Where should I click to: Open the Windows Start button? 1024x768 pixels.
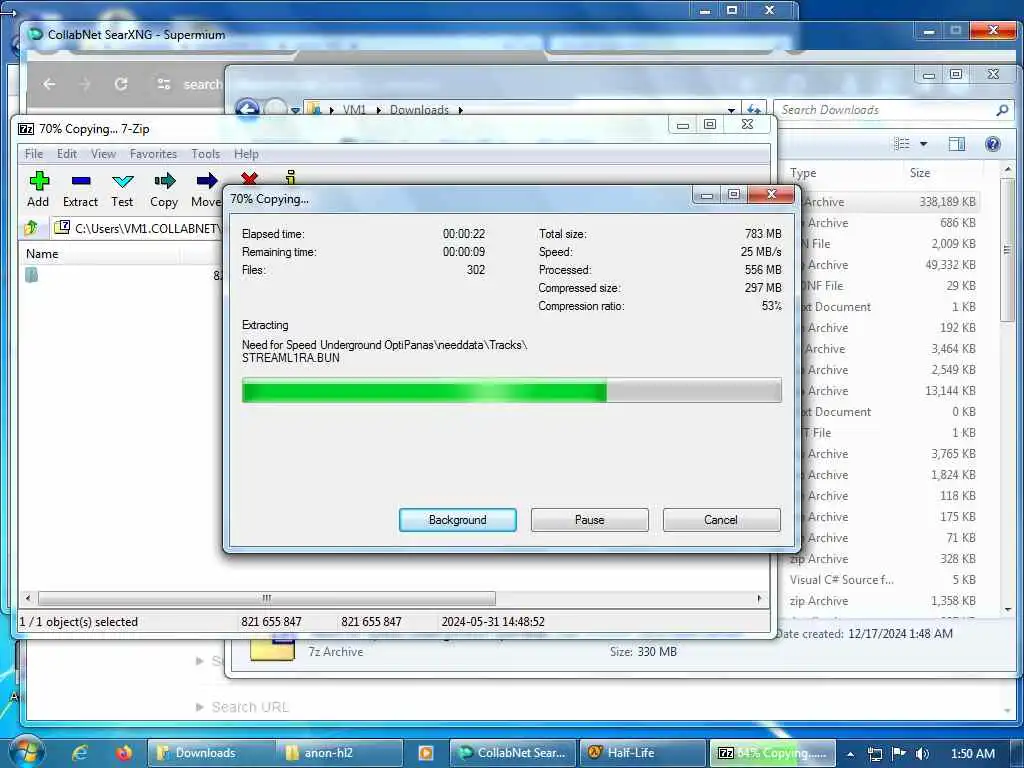coord(26,752)
